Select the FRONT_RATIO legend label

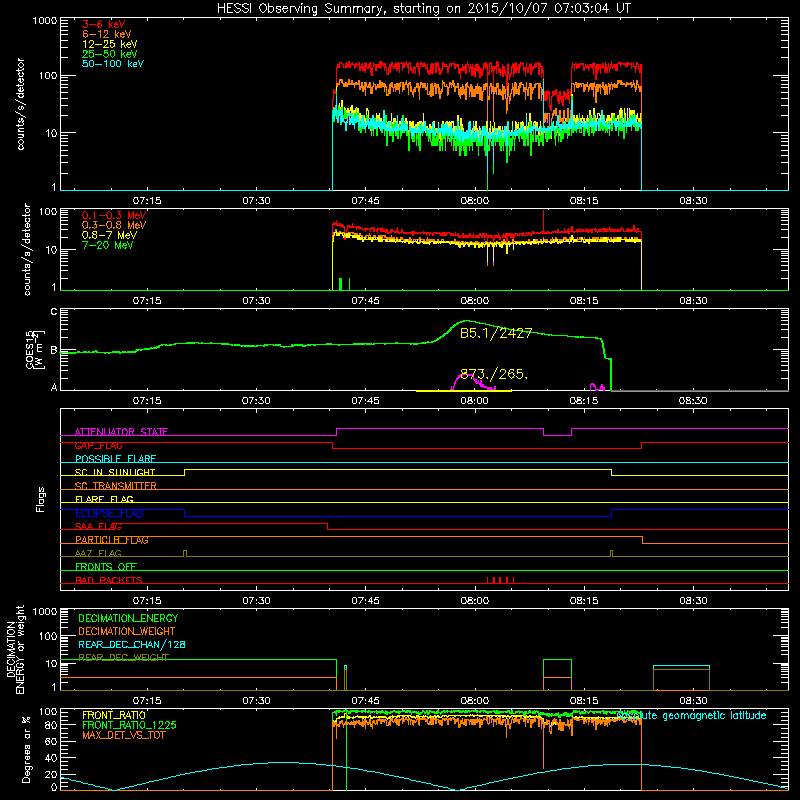114,715
